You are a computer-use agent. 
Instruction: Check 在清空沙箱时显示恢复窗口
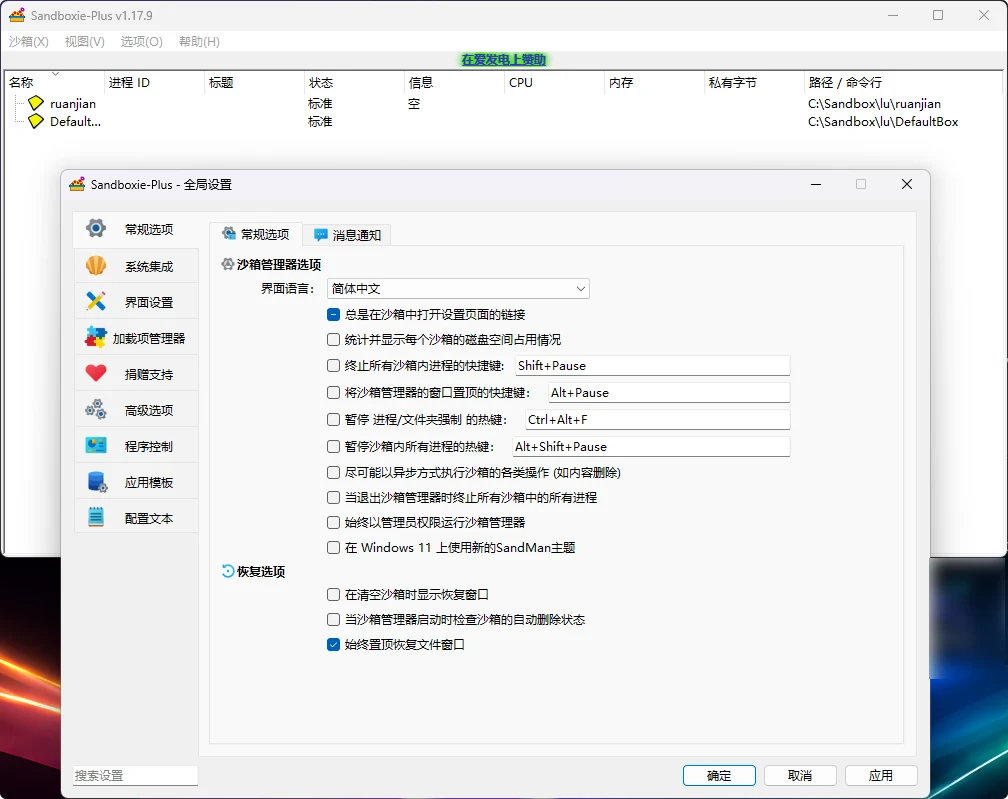tap(333, 595)
